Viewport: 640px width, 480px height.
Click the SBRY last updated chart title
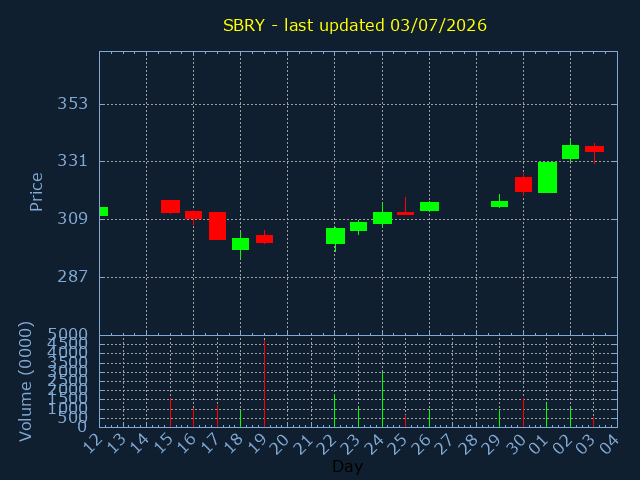point(355,25)
